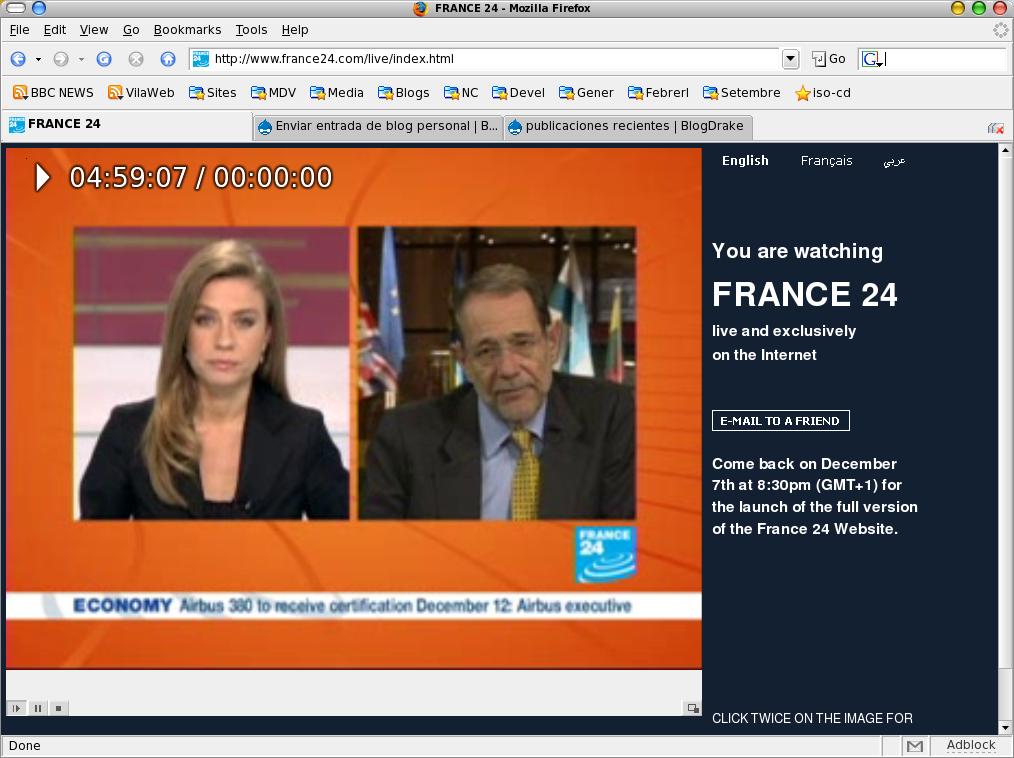Open the Bookmarks menu
1014x758 pixels.
tap(188, 30)
